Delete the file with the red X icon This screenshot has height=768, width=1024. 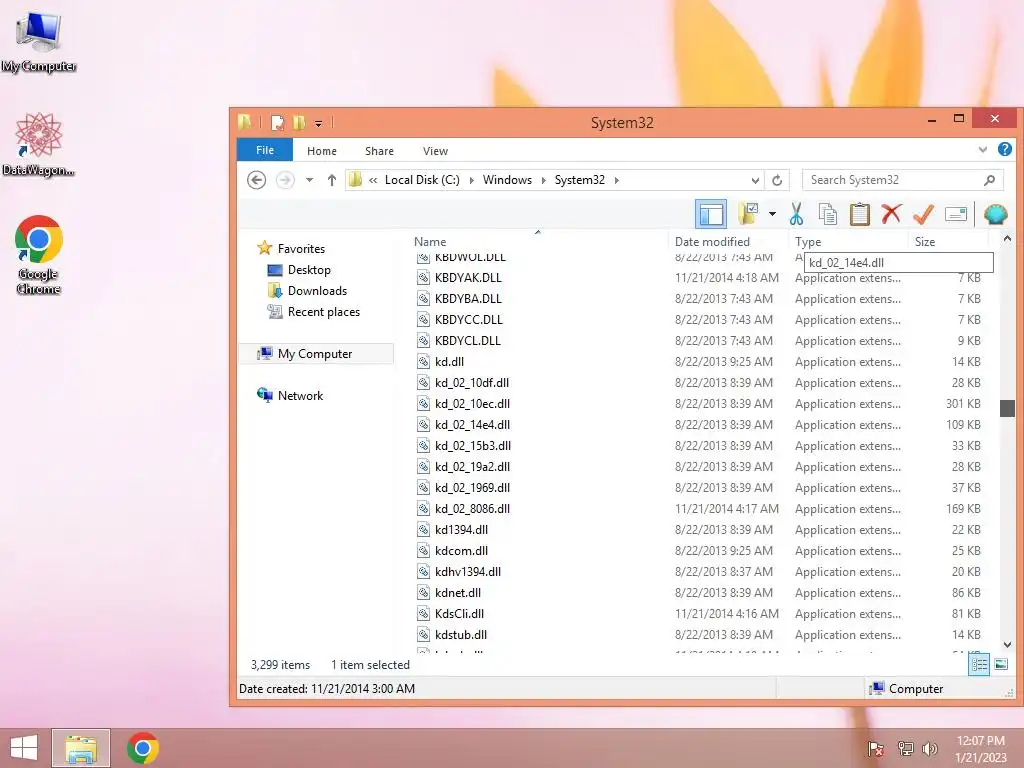click(891, 214)
